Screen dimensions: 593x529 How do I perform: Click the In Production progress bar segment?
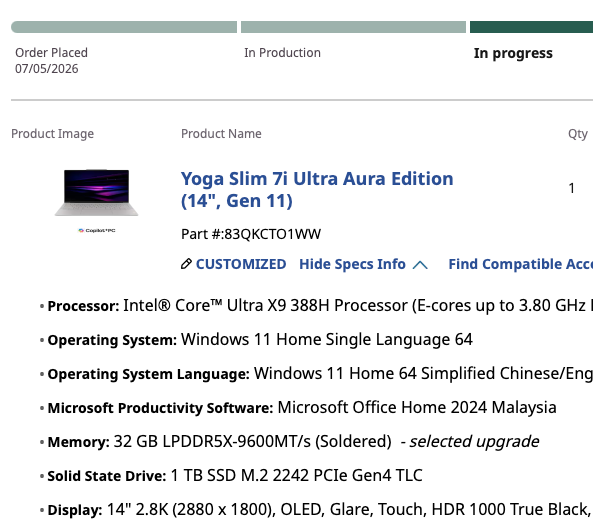point(353,27)
